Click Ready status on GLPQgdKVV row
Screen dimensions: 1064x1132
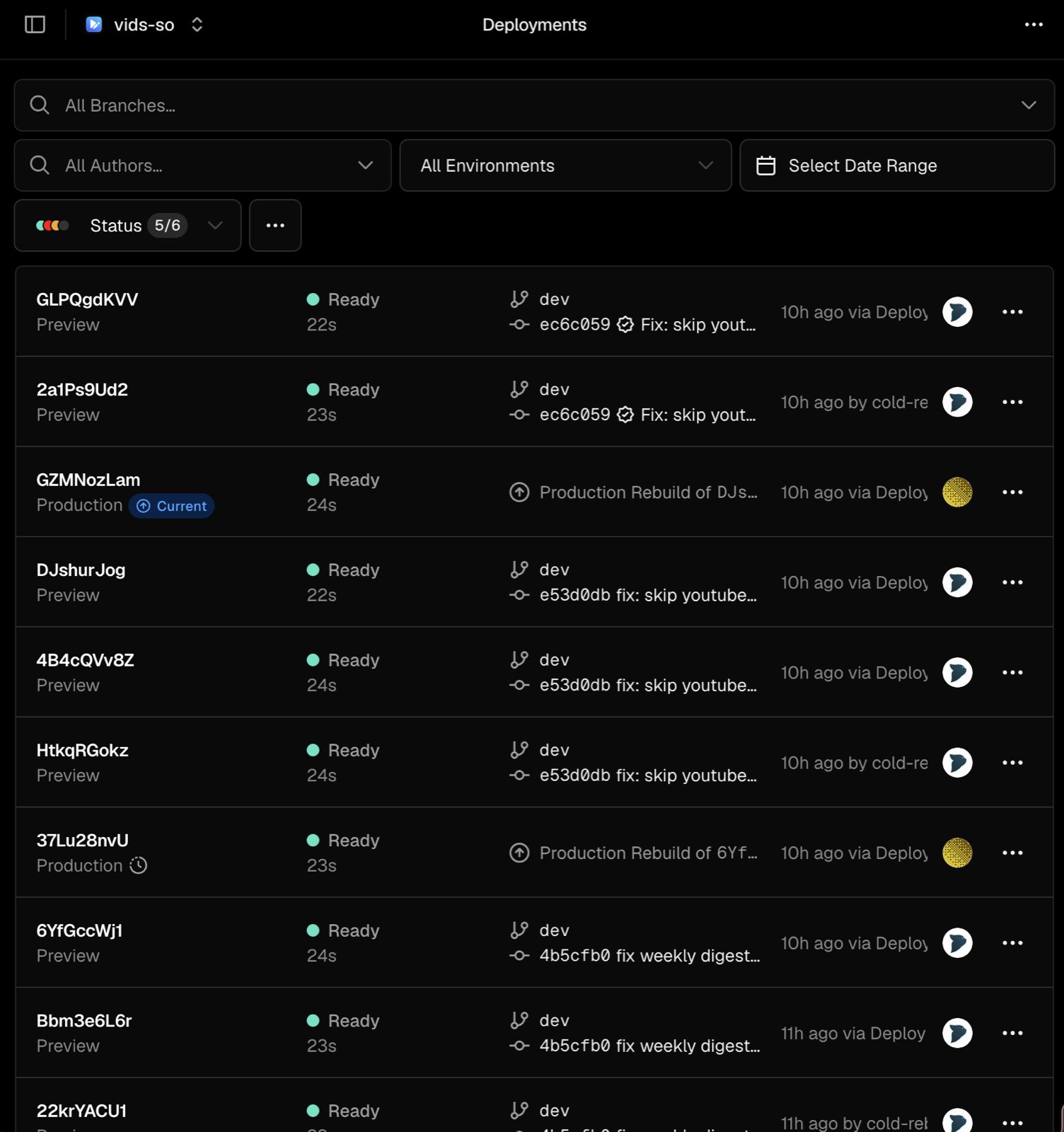[x=343, y=299]
